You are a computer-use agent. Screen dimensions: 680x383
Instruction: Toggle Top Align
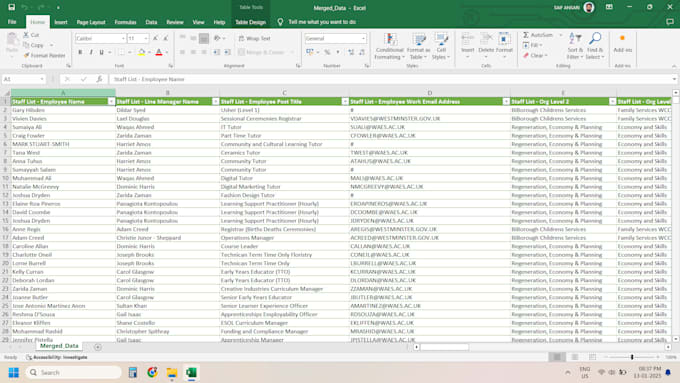coord(183,38)
